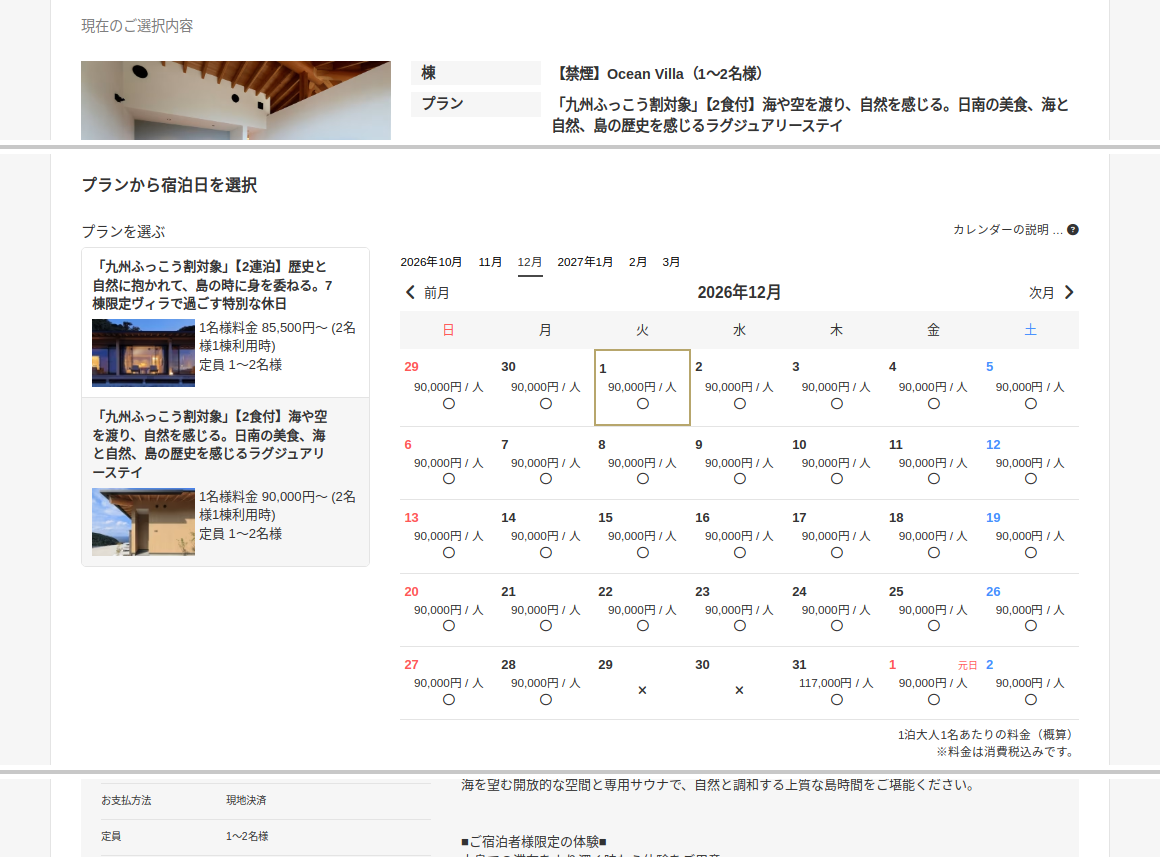Select availability circle for December 7
This screenshot has width=1160, height=857.
tap(545, 479)
